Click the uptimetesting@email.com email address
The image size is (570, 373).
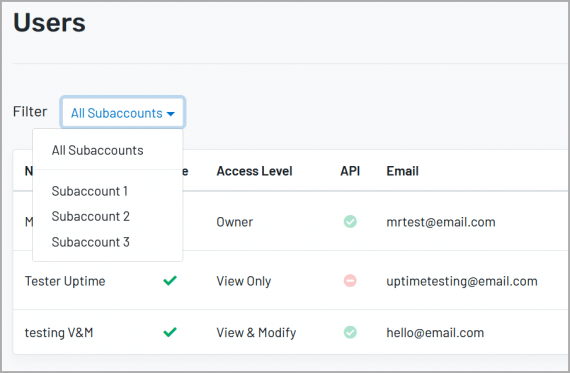[x=462, y=281]
